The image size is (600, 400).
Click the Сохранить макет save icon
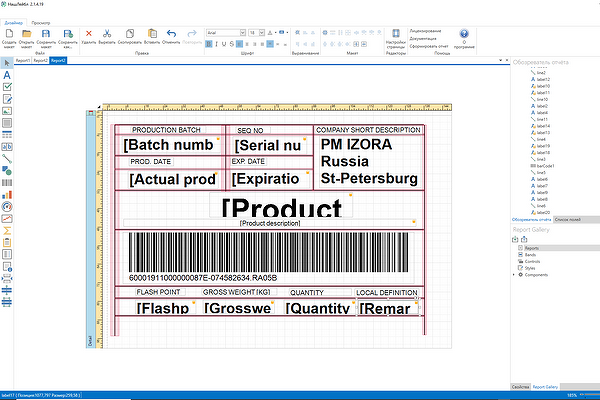46,35
